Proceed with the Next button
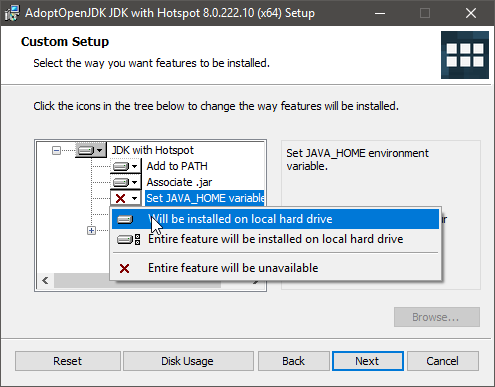The image size is (495, 387). pos(368,361)
